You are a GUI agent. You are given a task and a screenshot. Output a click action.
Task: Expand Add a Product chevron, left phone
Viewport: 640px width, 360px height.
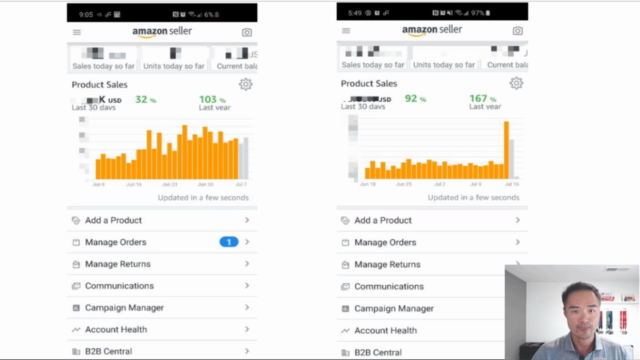pyautogui.click(x=247, y=220)
